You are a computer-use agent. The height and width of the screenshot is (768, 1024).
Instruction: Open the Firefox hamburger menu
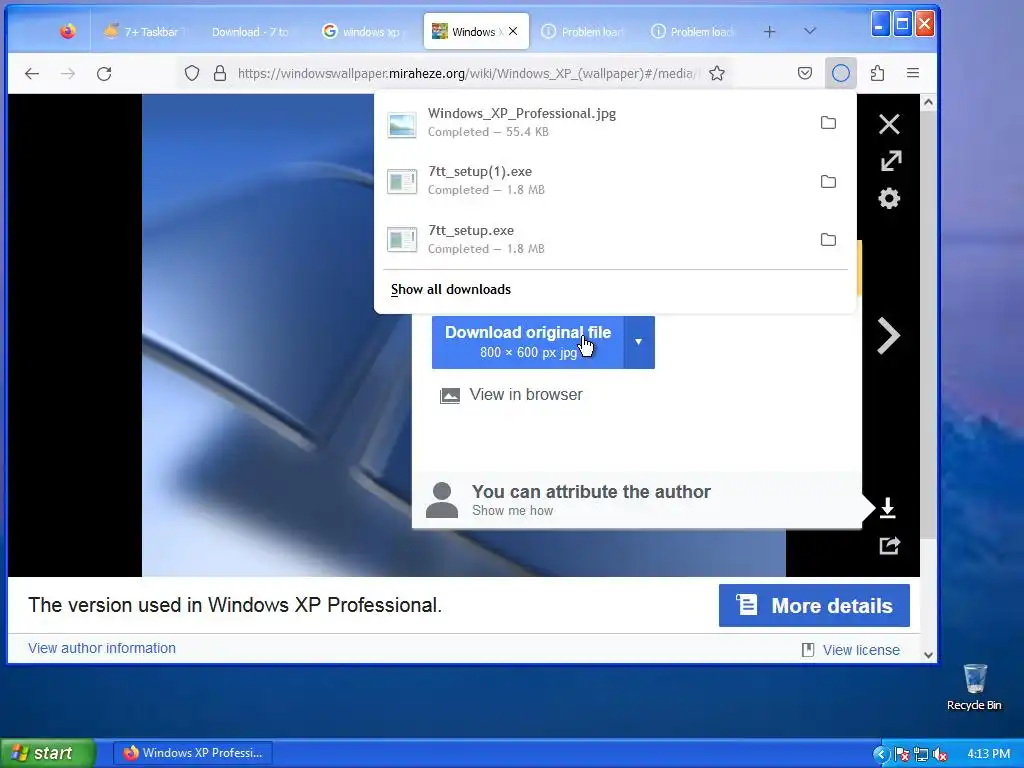point(913,73)
